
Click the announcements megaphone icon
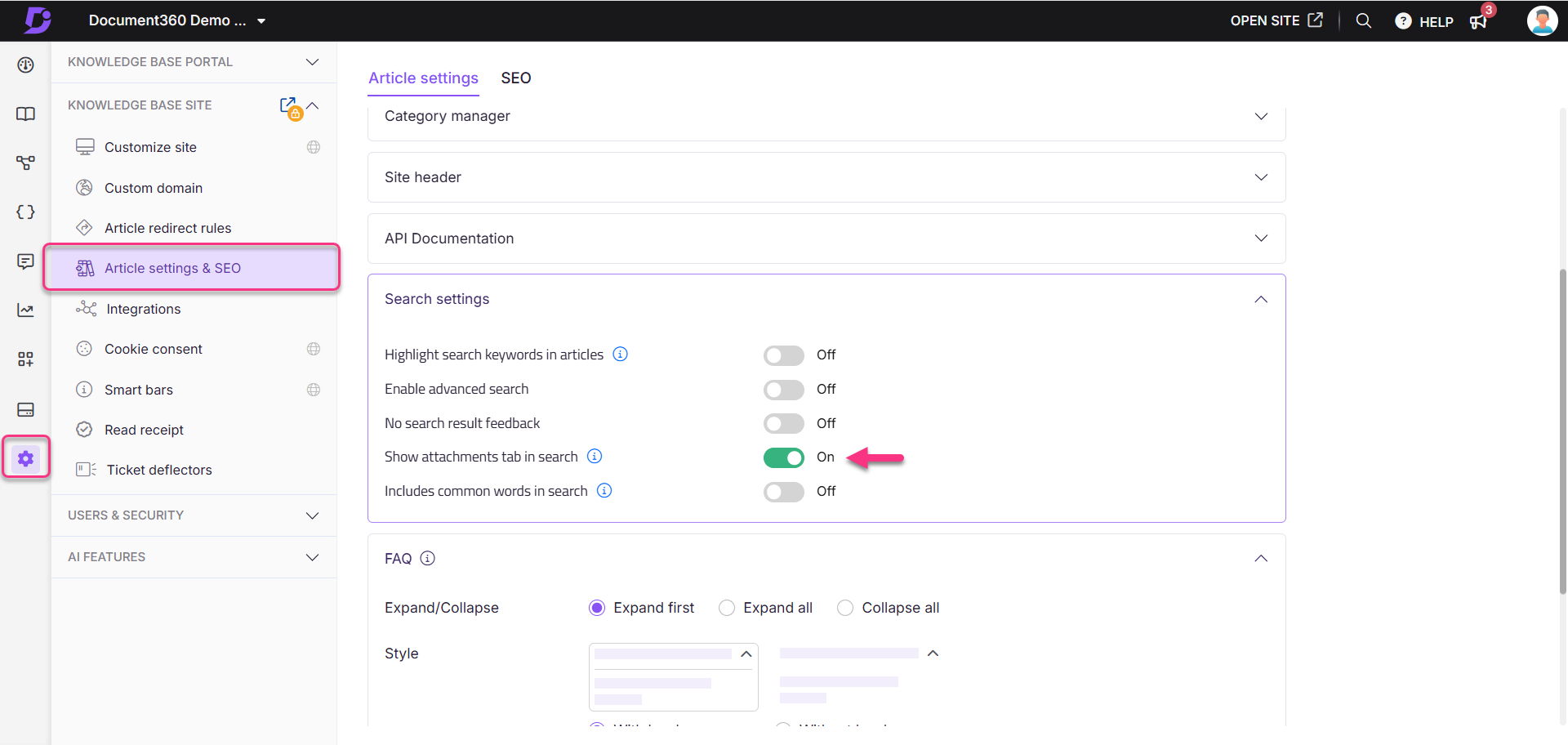coord(1478,21)
